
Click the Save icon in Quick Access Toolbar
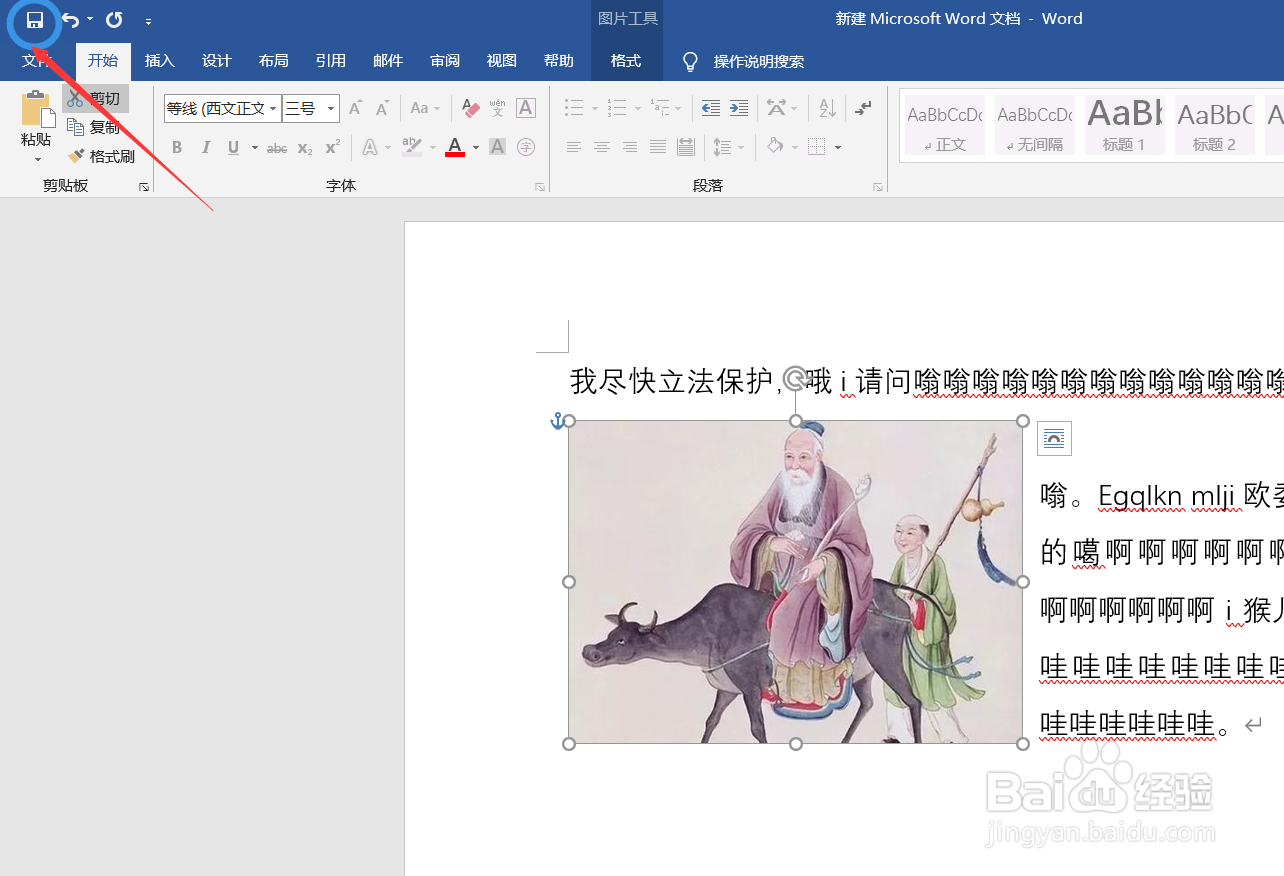[x=35, y=20]
